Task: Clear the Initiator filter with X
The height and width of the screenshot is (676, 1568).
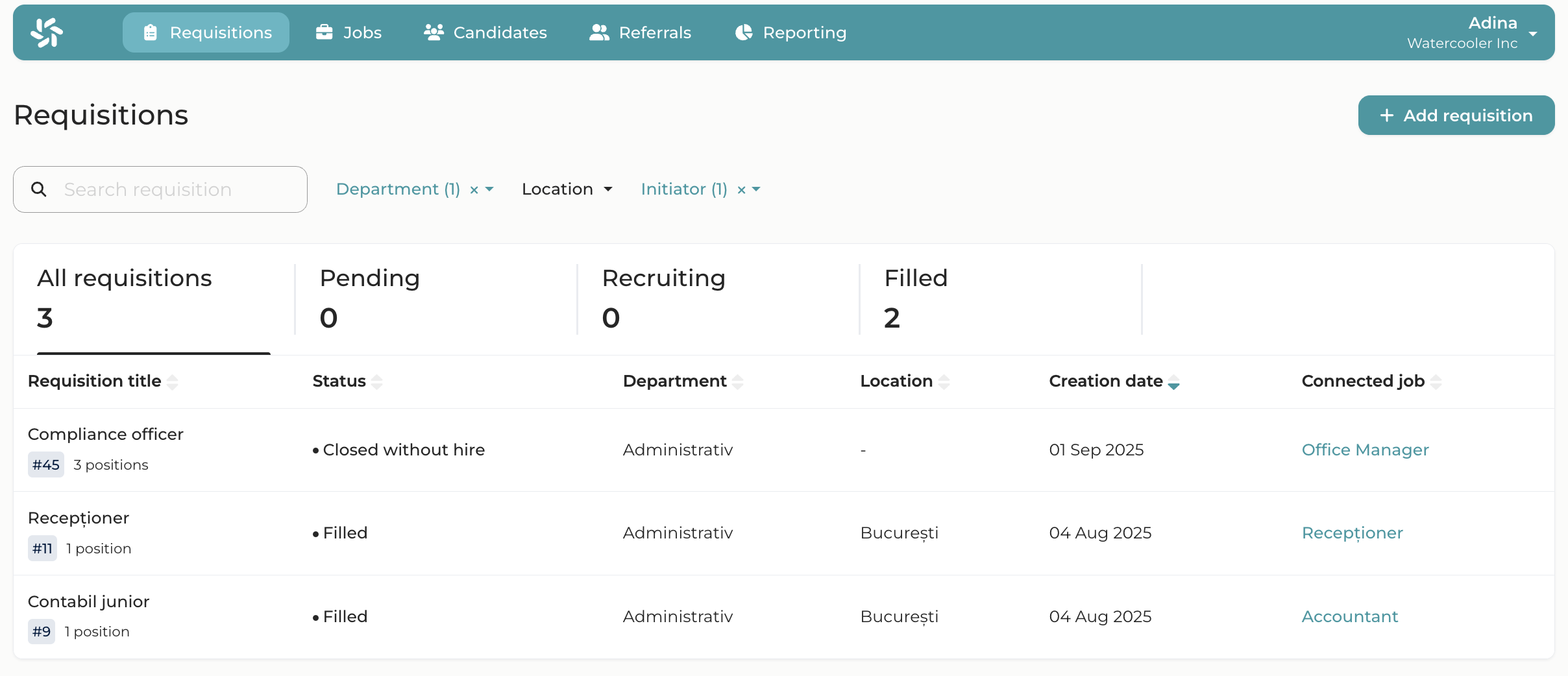Action: (x=741, y=190)
